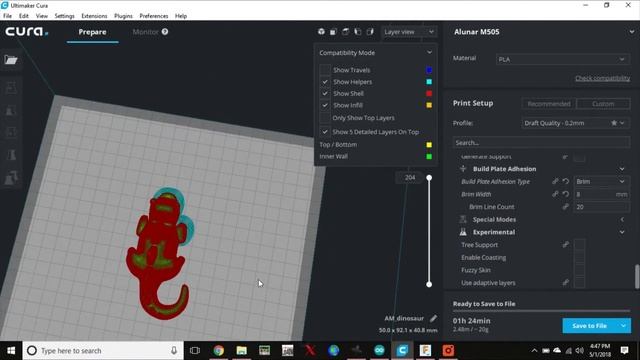
Task: Expand the Special Modes section
Action: click(x=622, y=220)
